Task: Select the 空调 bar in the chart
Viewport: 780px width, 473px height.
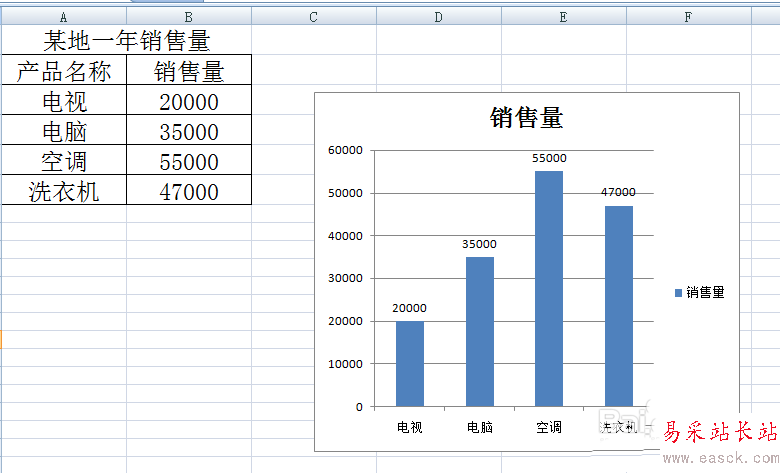Action: click(x=549, y=289)
